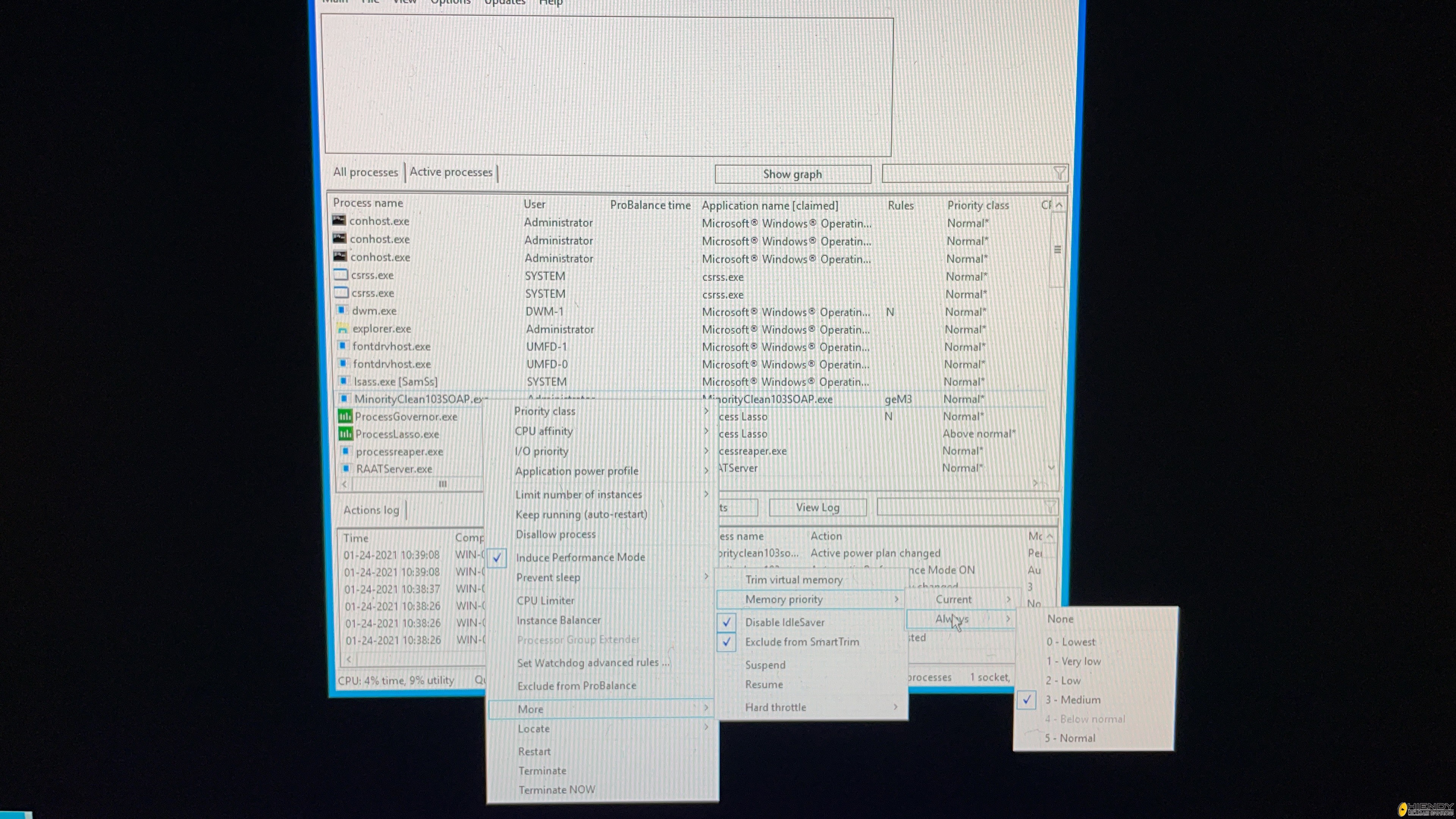Select 5 - Normal memory priority
This screenshot has width=1456, height=819.
[x=1069, y=738]
